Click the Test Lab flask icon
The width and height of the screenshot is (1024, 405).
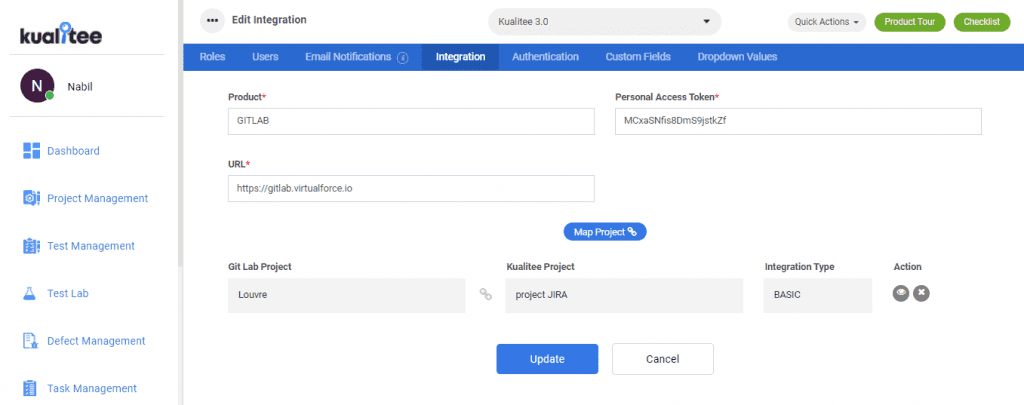(29, 294)
